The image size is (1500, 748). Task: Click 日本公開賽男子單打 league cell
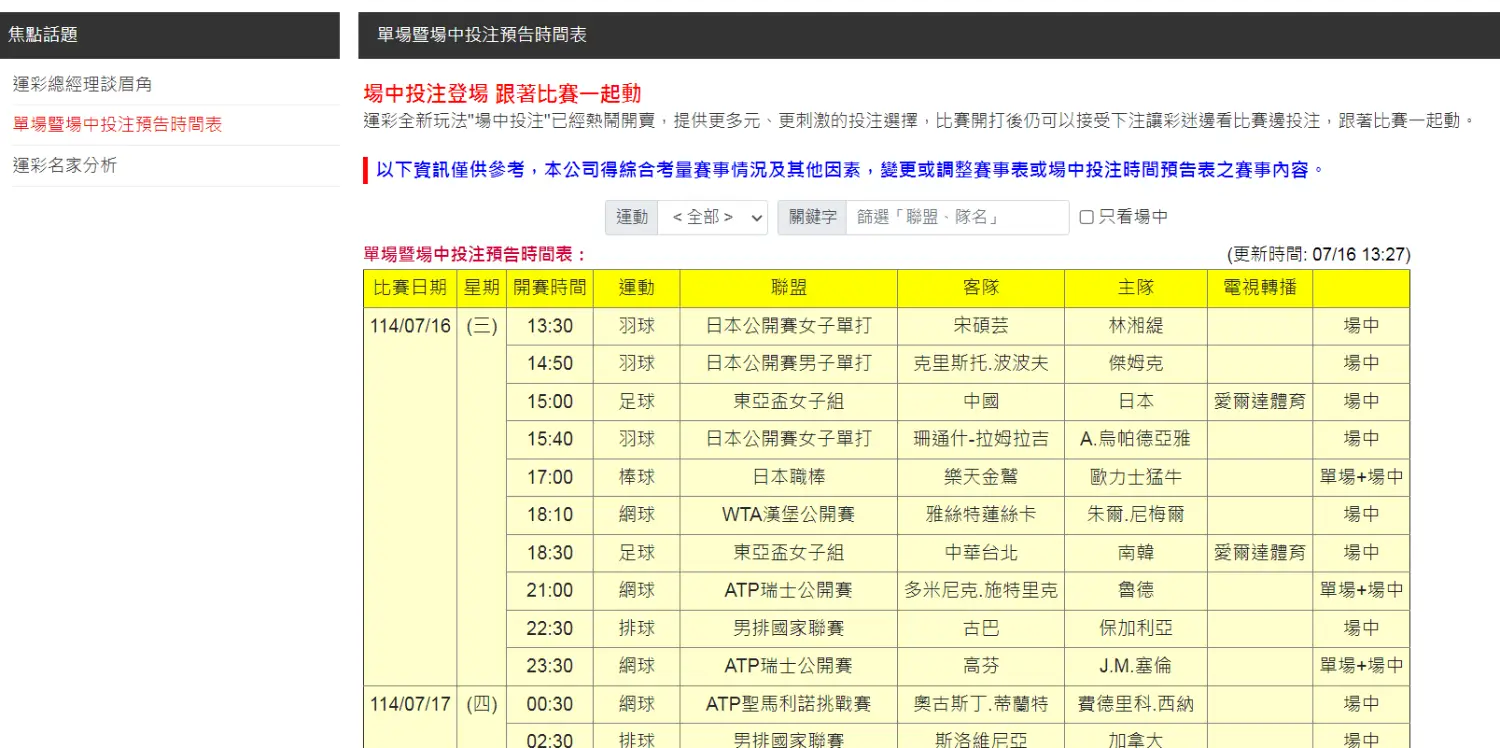point(789,364)
